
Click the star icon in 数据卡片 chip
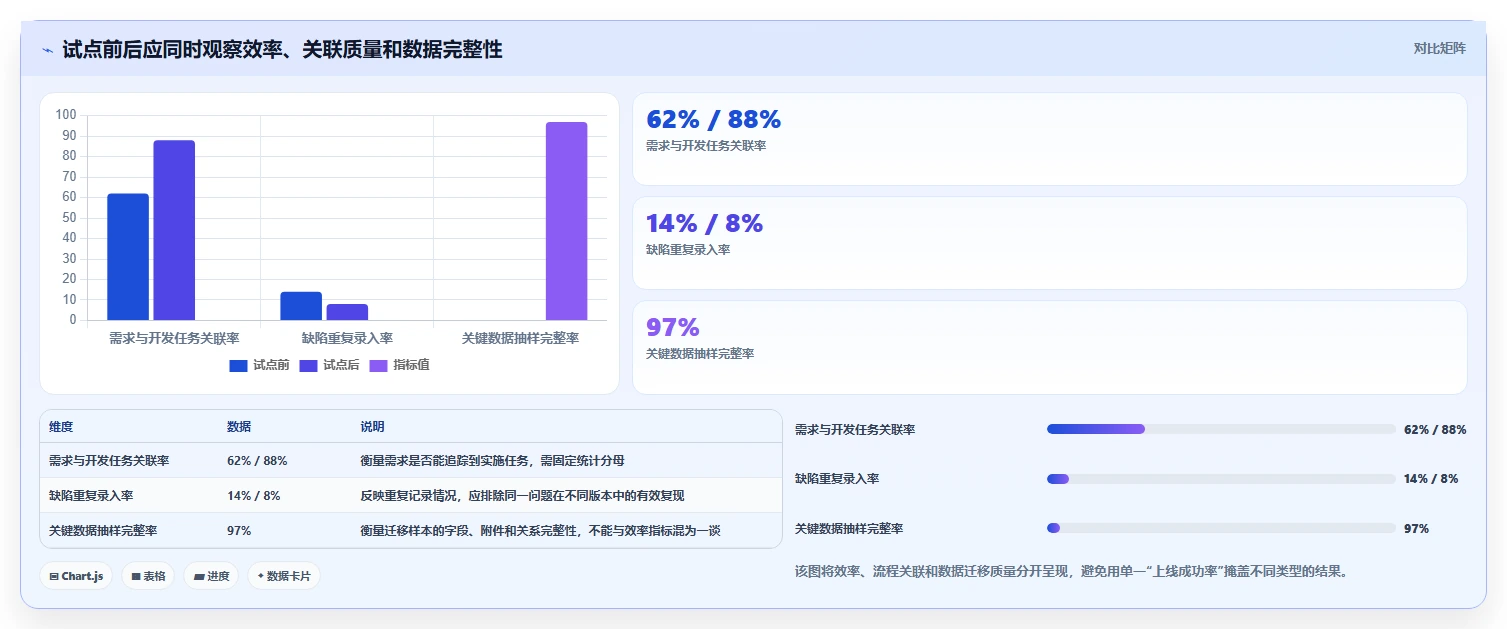click(260, 577)
